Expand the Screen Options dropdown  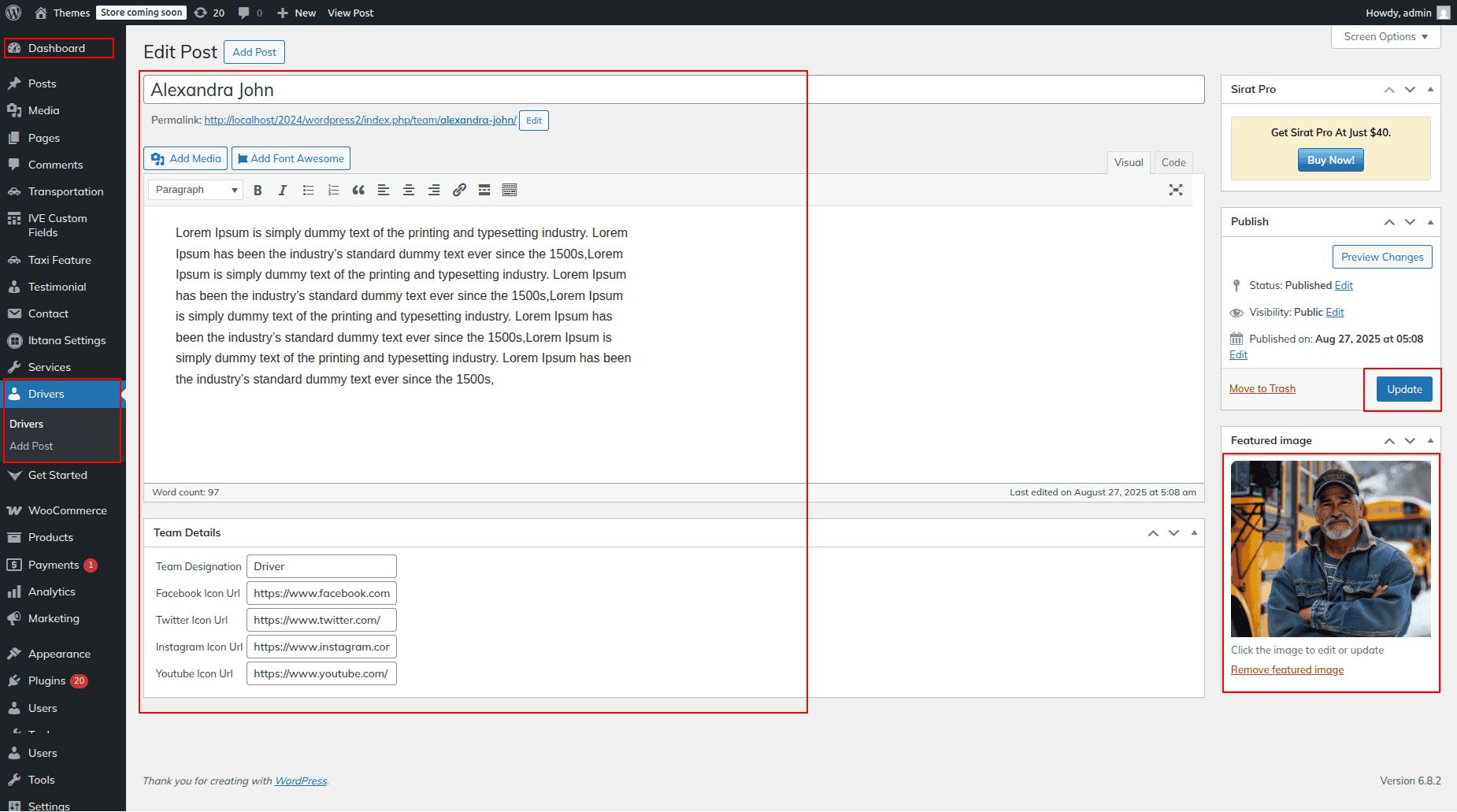coord(1385,37)
